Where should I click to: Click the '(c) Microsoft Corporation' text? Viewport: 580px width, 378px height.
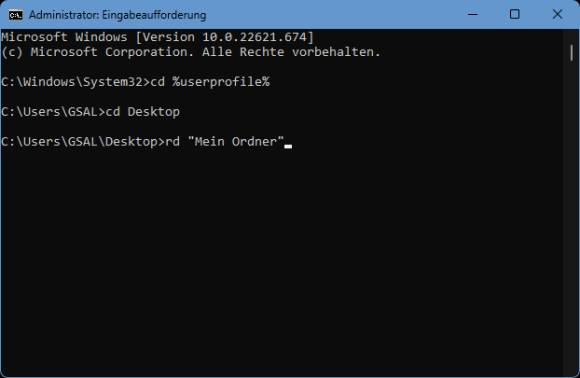[x=98, y=52]
